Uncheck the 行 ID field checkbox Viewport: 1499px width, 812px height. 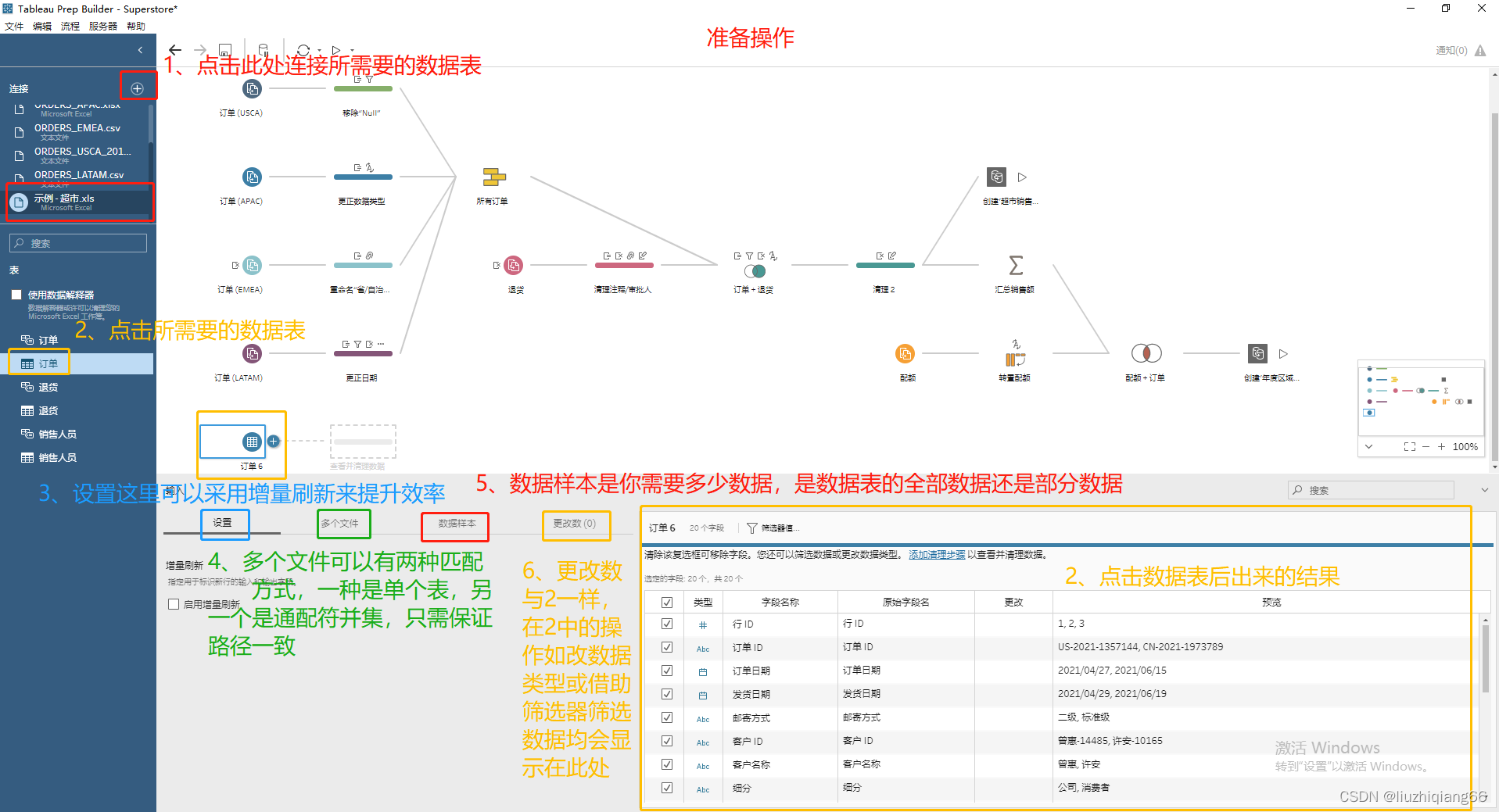tap(667, 624)
